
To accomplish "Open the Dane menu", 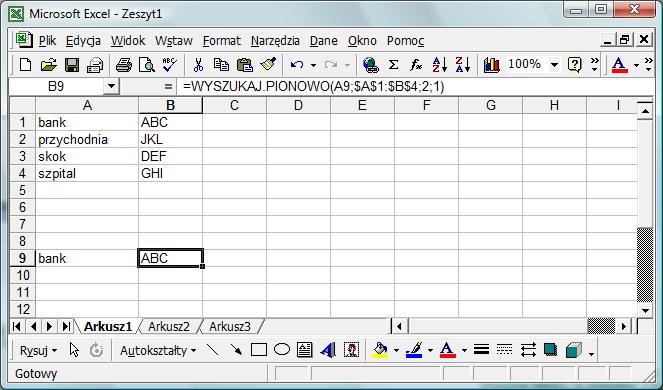I will [x=324, y=41].
